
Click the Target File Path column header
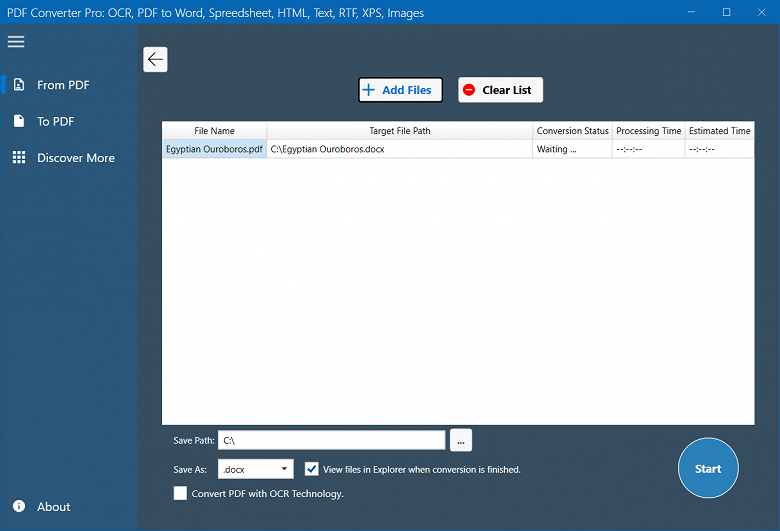pyautogui.click(x=399, y=131)
